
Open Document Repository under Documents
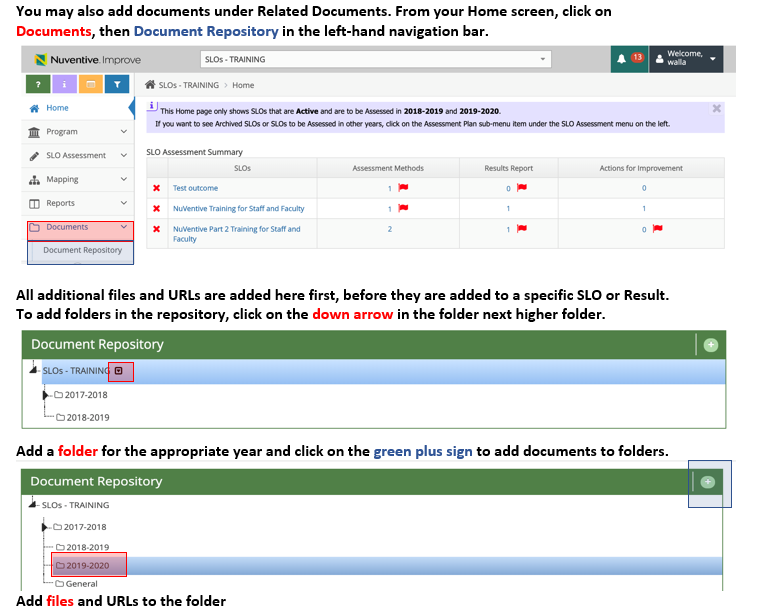click(x=82, y=250)
